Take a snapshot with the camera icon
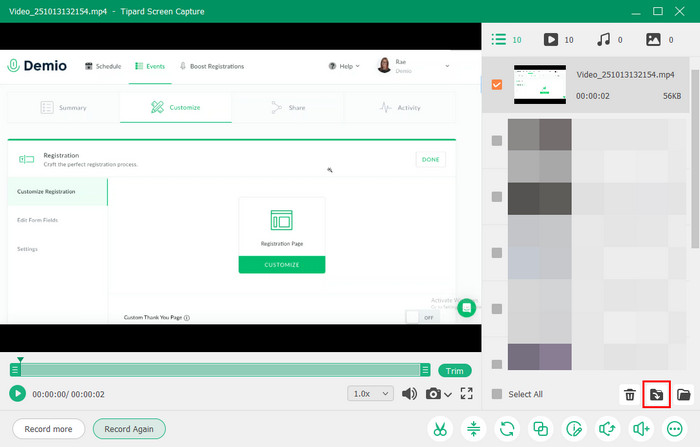Image resolution: width=700 pixels, height=447 pixels. 433,393
